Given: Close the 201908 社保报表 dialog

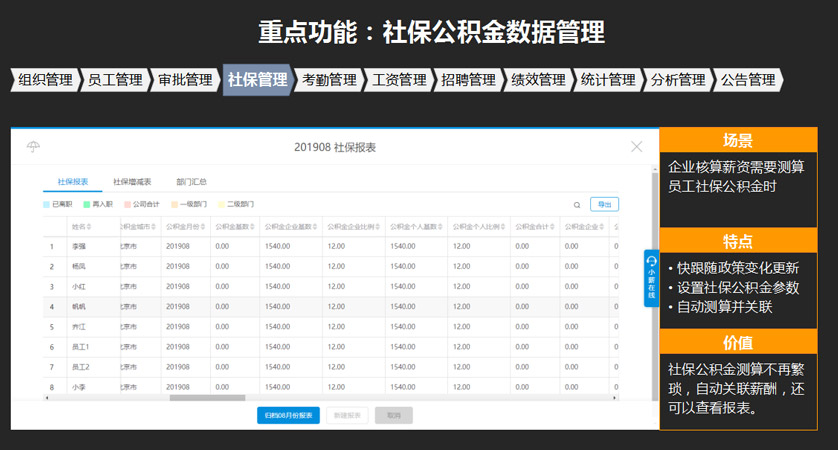Looking at the screenshot, I should click(636, 147).
